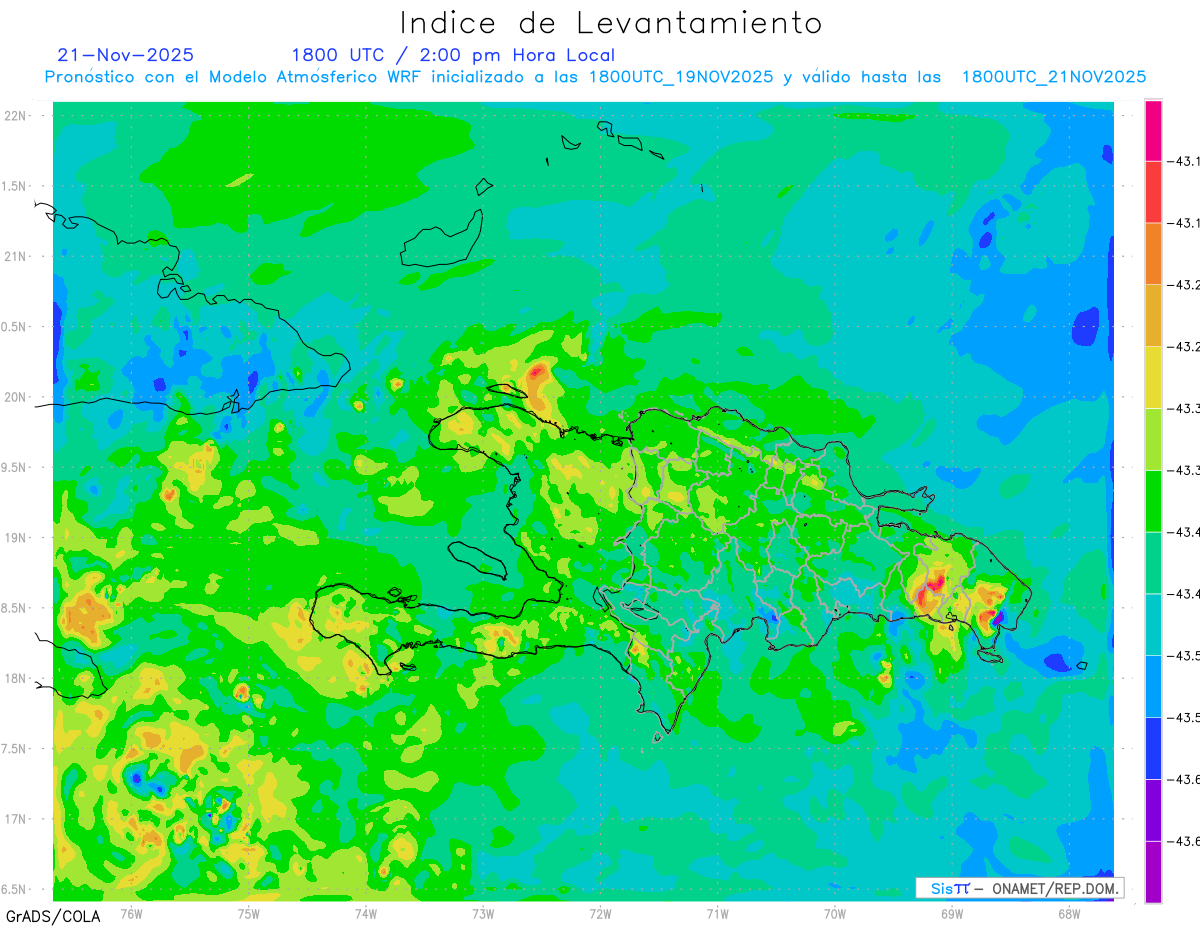The image size is (1200, 927).
Task: Select the yellow-green lime legend swatch
Action: (x=1153, y=439)
